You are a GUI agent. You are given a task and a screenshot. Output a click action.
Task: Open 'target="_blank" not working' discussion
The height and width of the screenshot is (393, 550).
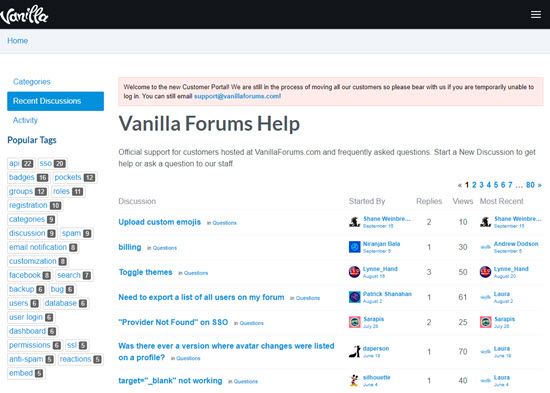click(170, 381)
